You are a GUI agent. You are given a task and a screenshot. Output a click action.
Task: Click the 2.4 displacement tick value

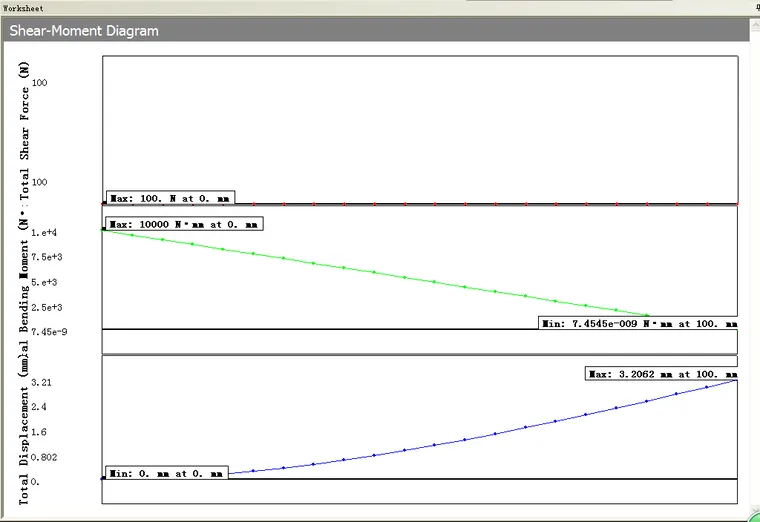(x=39, y=407)
